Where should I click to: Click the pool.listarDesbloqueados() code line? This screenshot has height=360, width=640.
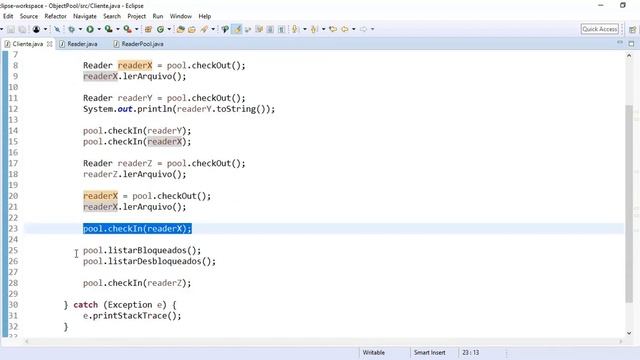click(x=149, y=261)
